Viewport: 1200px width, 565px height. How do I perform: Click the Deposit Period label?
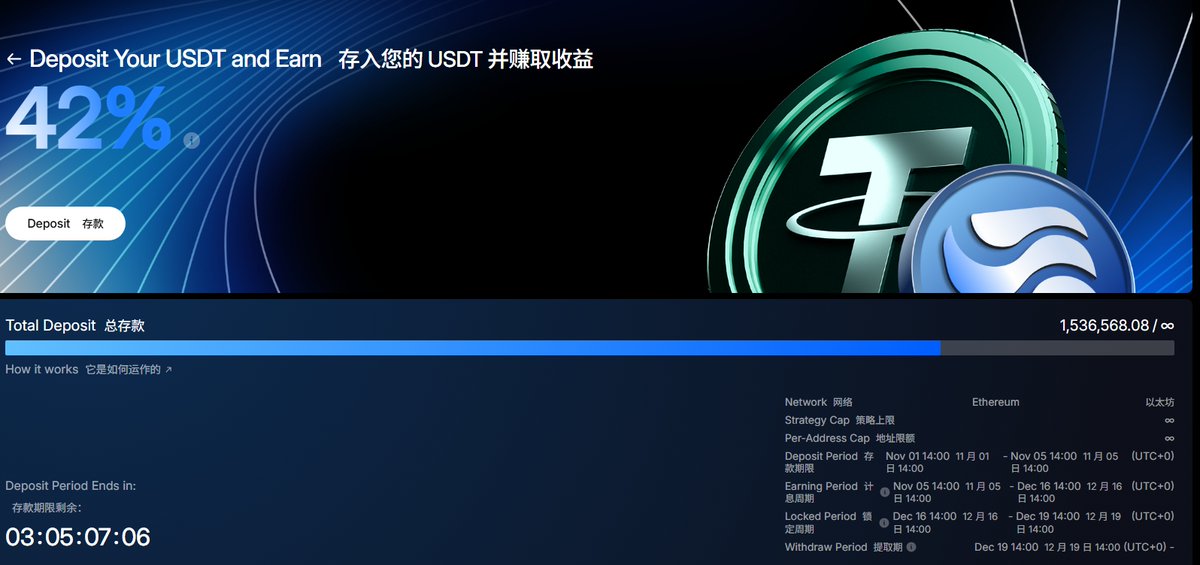830,462
